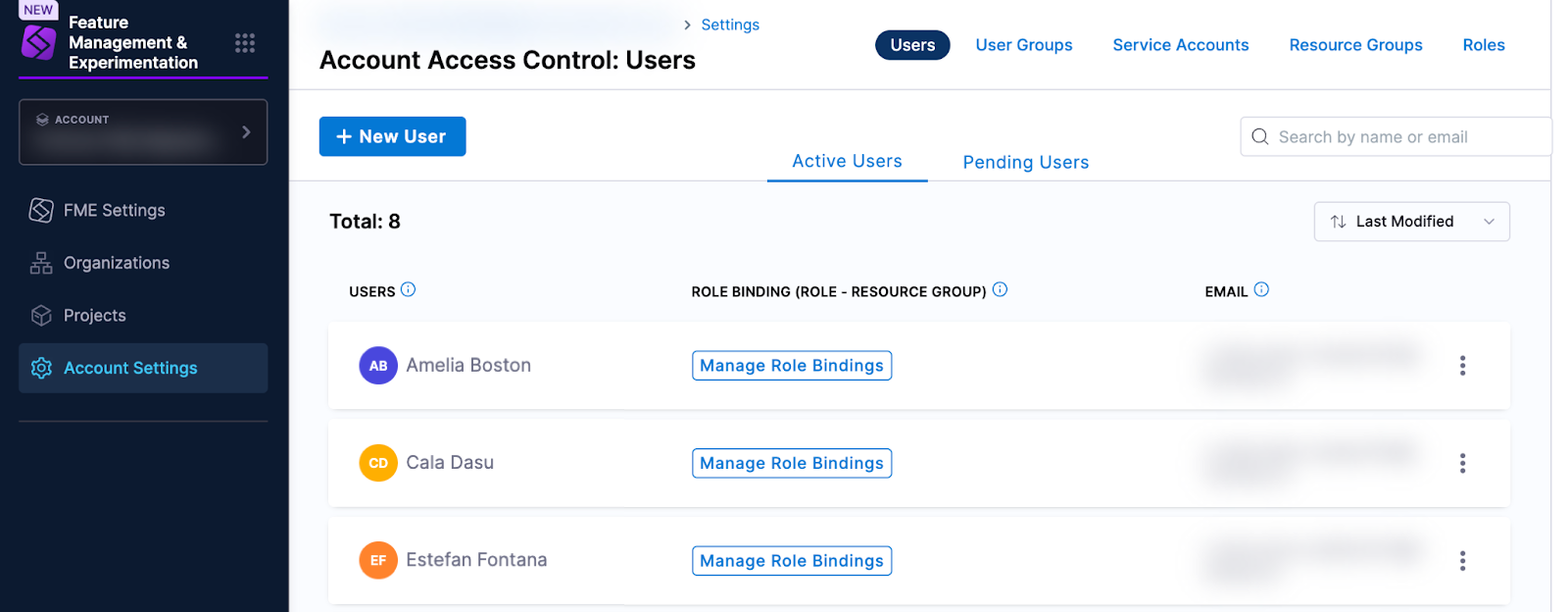Image resolution: width=1568 pixels, height=612 pixels.
Task: Select the Active Users tab
Action: 847,162
